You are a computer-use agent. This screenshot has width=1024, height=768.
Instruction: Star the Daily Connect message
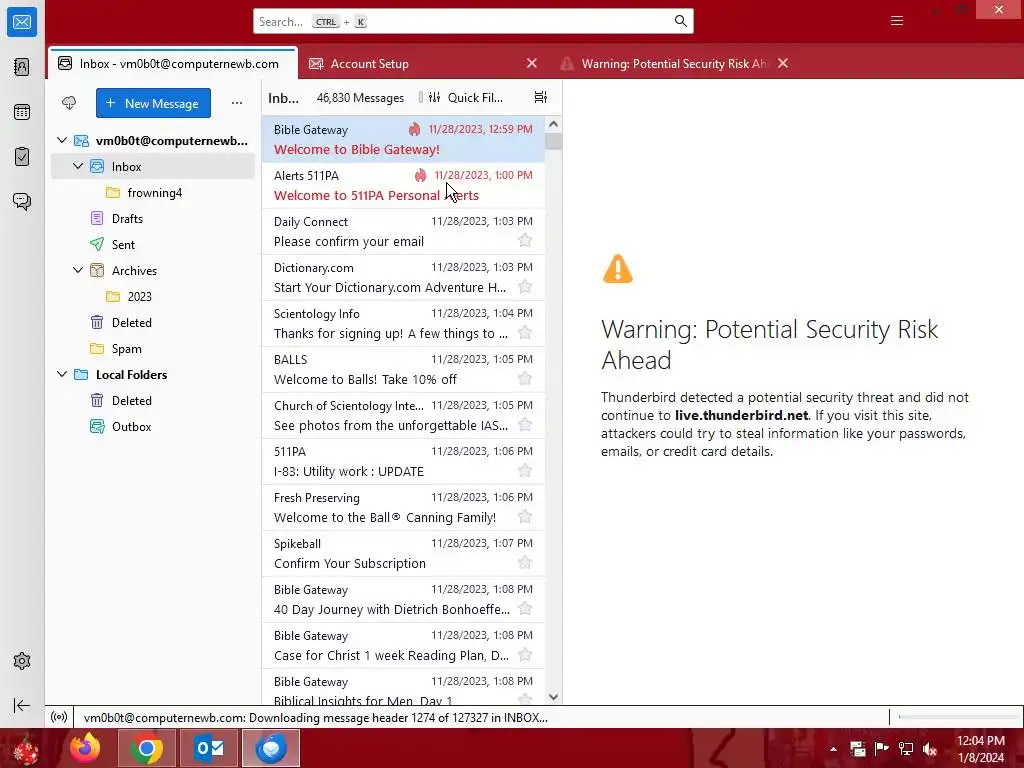click(524, 241)
